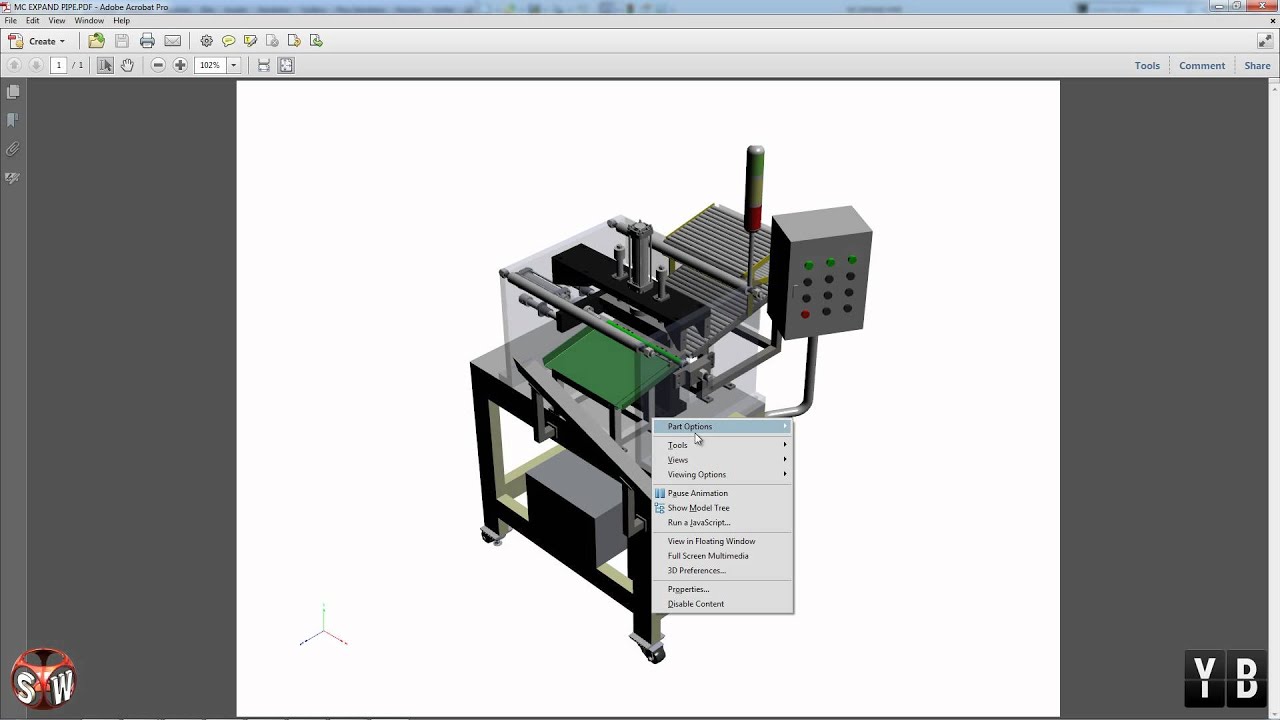Click the 3D axis orientation triad
Image resolution: width=1280 pixels, height=720 pixels.
pyautogui.click(x=323, y=627)
